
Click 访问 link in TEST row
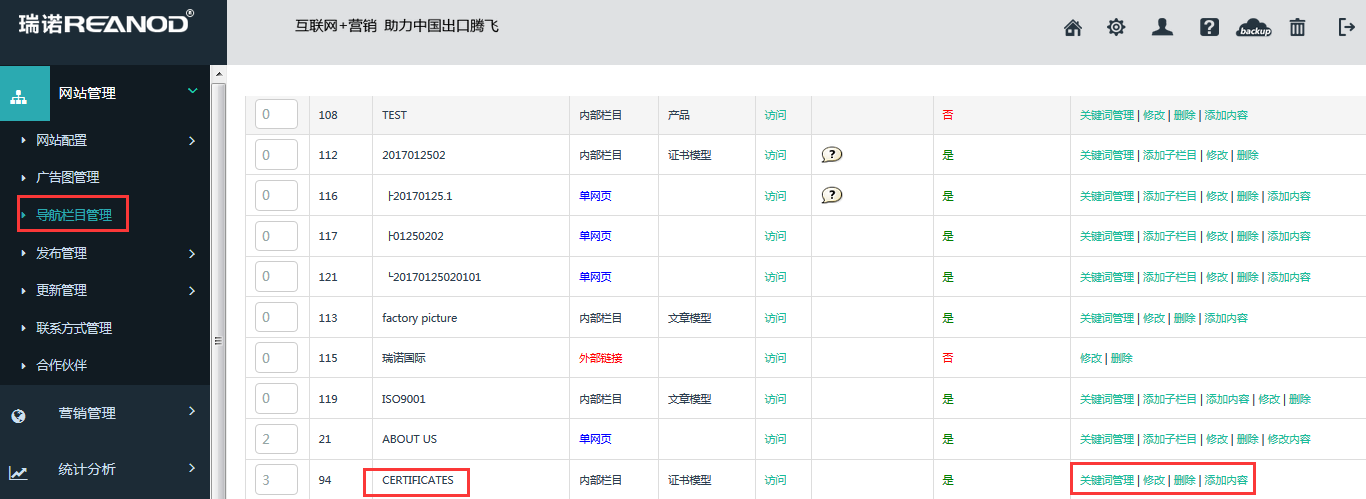click(x=775, y=115)
